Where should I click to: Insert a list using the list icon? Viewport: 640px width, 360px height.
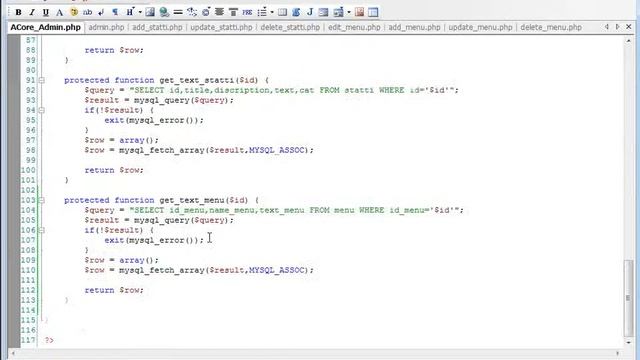[x=262, y=12]
